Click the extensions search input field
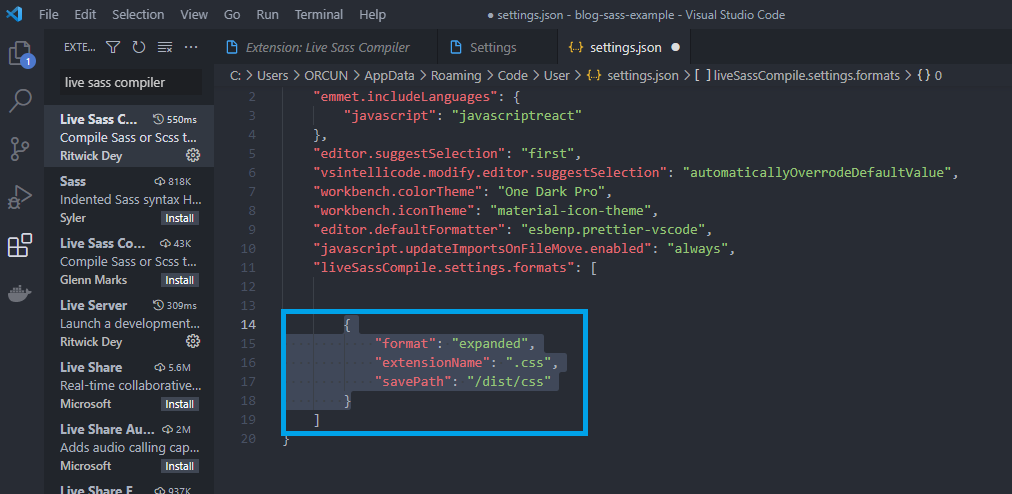 pos(131,83)
